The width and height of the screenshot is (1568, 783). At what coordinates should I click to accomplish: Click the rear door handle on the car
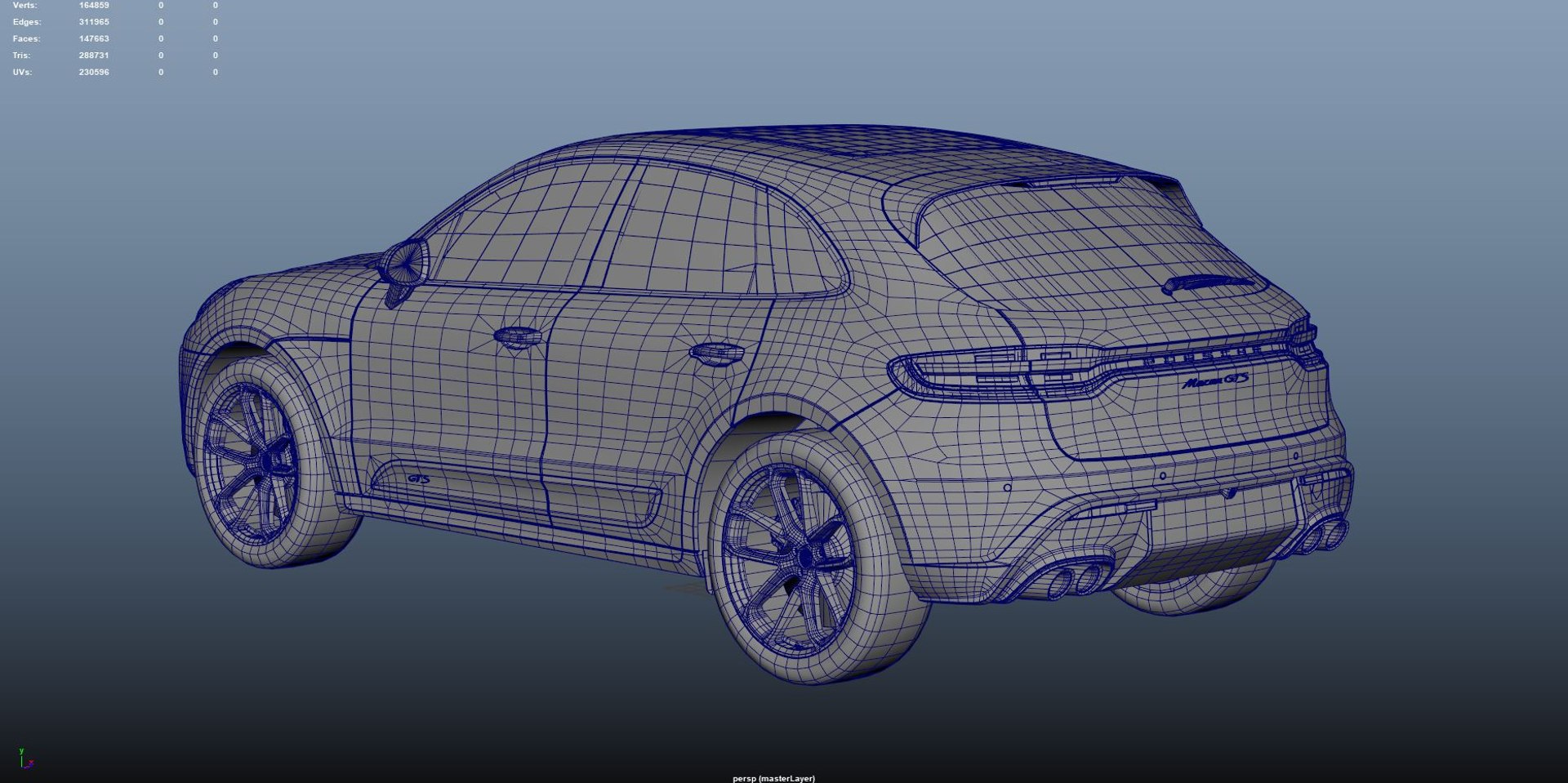716,354
